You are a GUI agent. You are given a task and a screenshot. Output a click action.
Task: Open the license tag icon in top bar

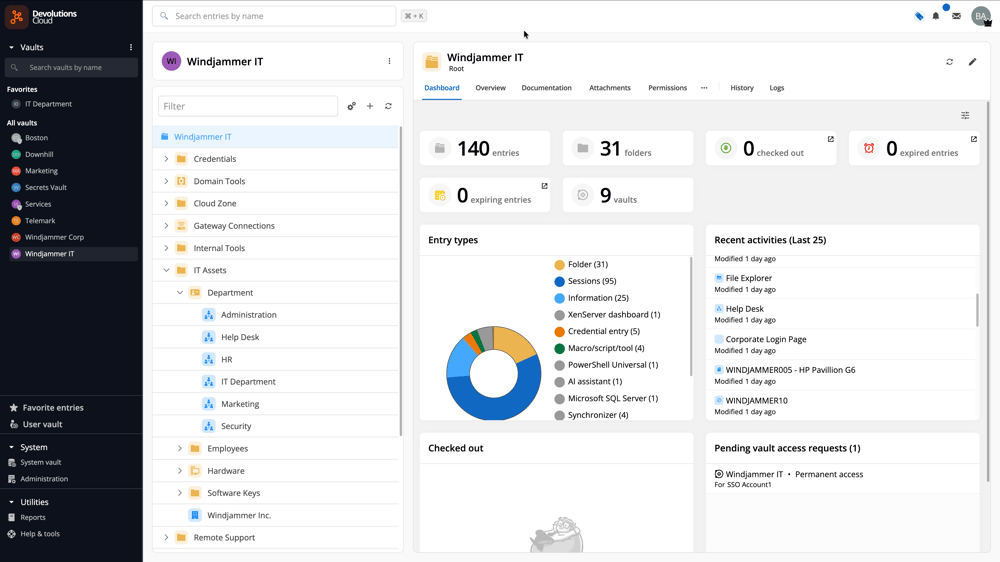pyautogui.click(x=919, y=16)
